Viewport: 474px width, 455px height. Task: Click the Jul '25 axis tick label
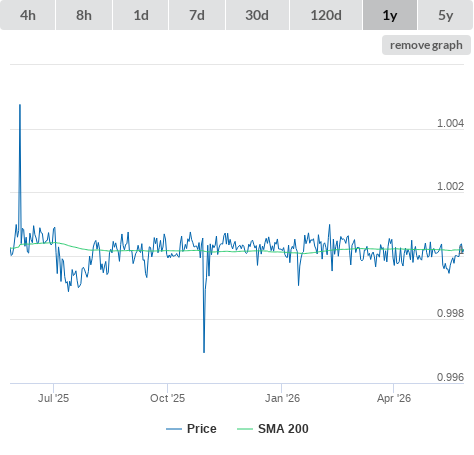coord(53,398)
